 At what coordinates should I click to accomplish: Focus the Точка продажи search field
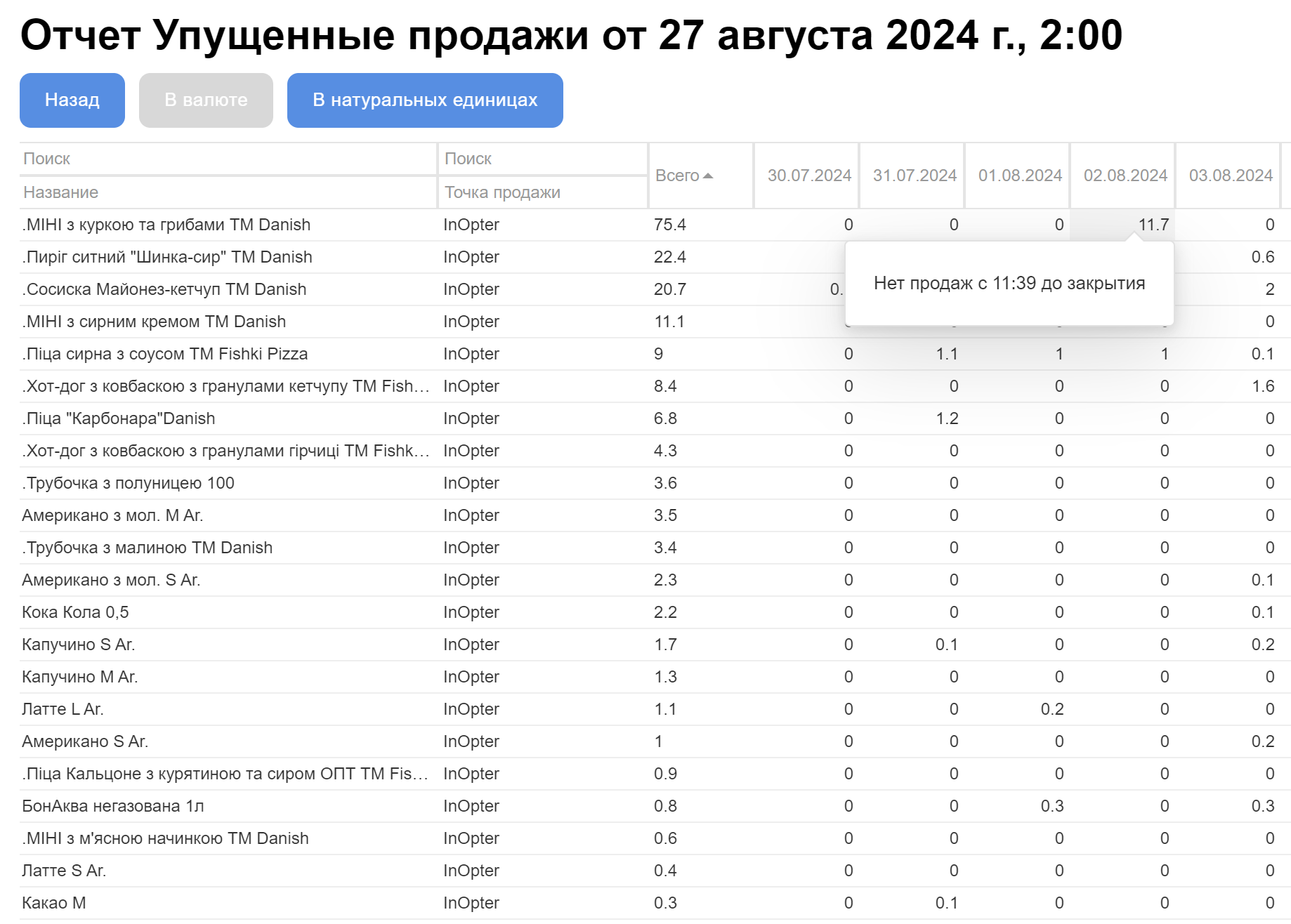[542, 159]
